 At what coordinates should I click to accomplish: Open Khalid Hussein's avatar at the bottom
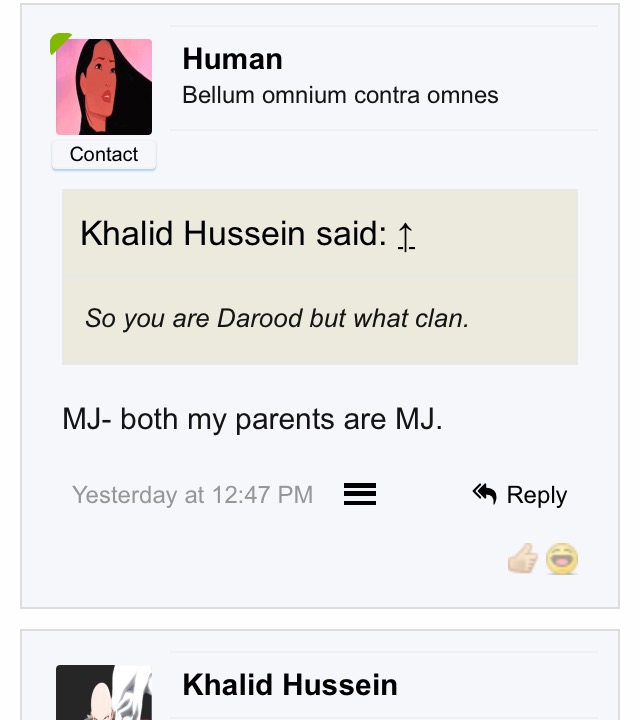pos(104,693)
